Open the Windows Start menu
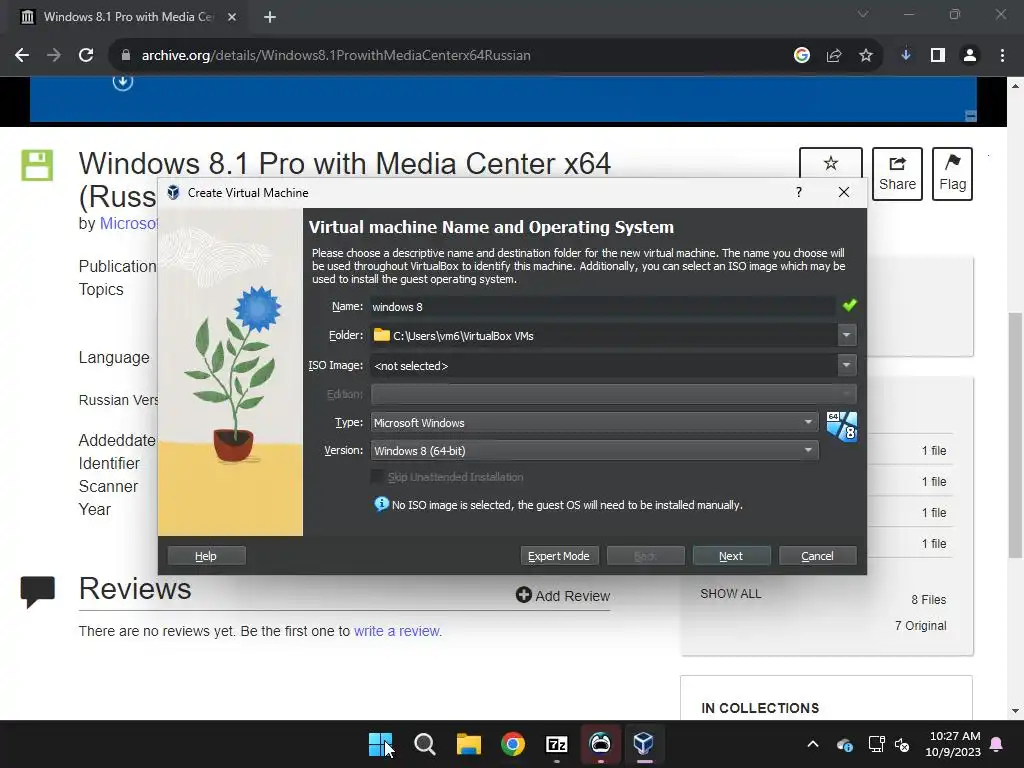Screen dimensions: 1024x768 [x=381, y=744]
